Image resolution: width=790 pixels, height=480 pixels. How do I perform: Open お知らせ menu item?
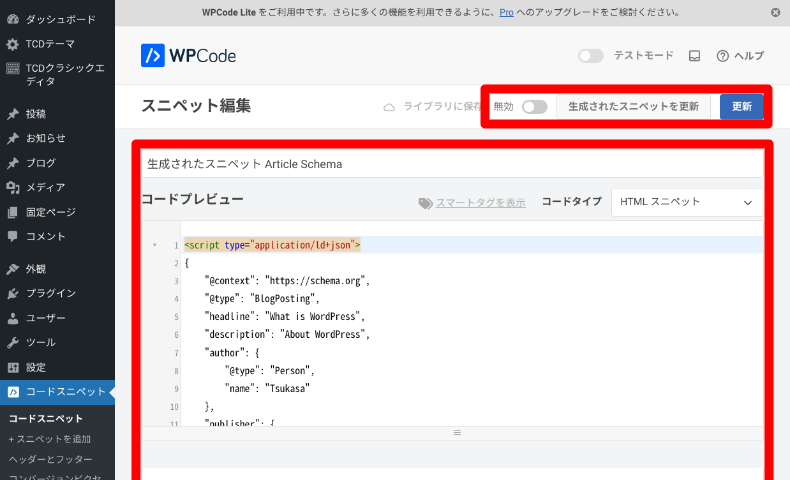[57, 138]
